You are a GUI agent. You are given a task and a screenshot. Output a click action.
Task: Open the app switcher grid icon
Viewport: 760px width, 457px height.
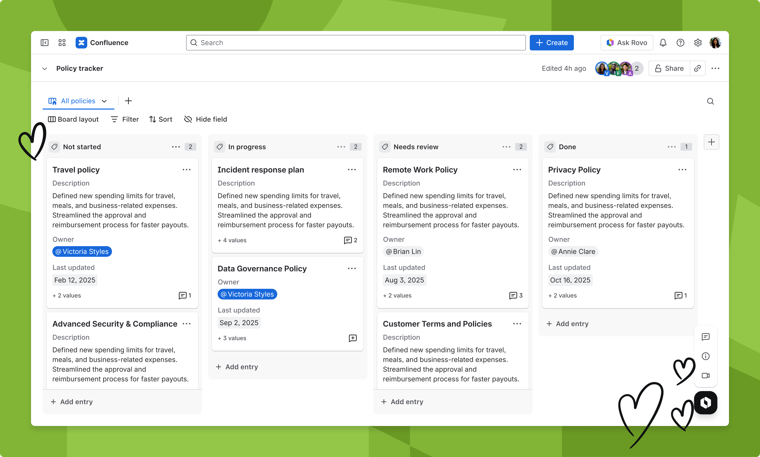62,43
